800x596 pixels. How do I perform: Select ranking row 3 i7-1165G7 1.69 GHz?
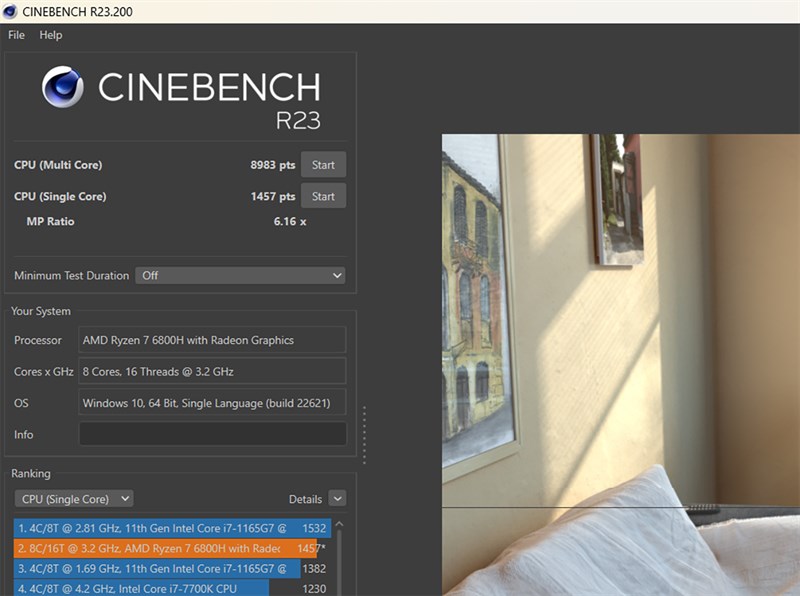click(x=172, y=568)
